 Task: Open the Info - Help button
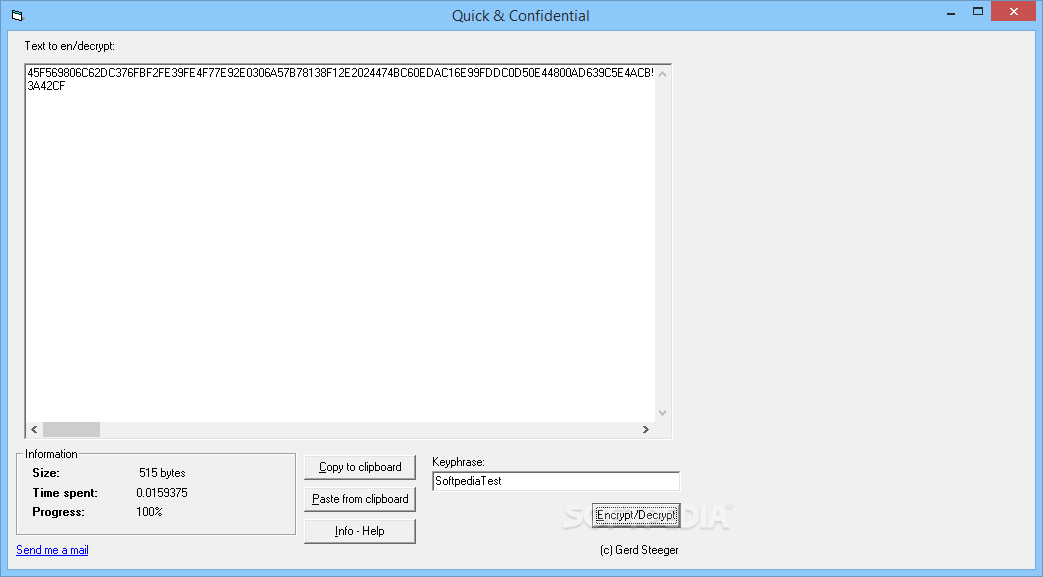[x=360, y=531]
